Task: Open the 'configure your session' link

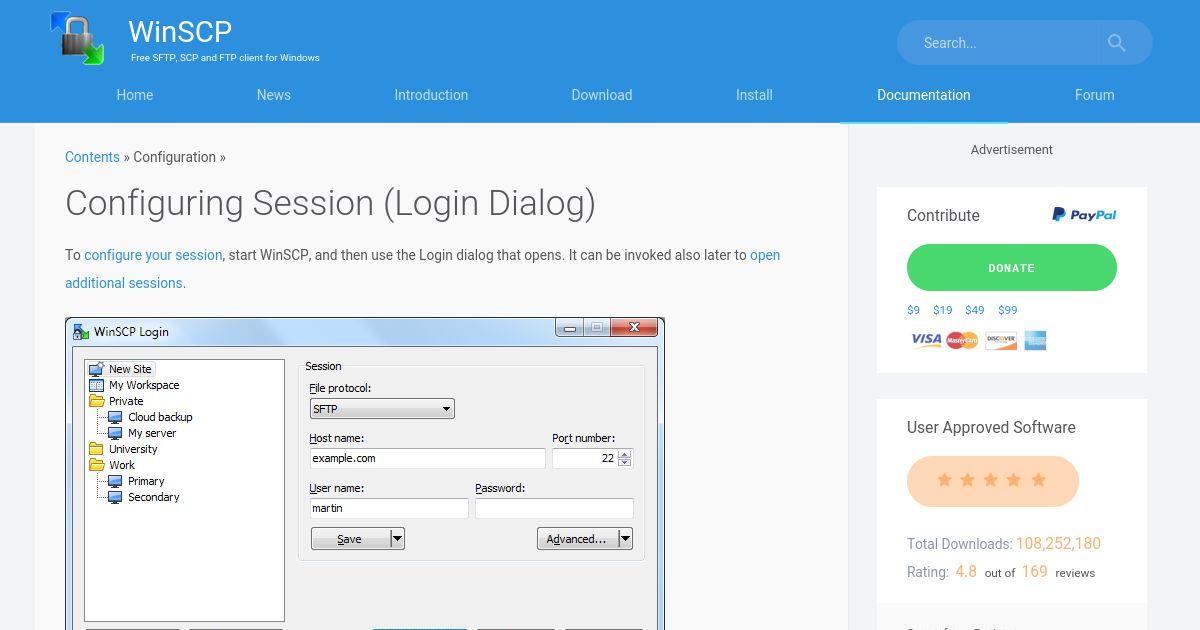Action: coord(153,255)
